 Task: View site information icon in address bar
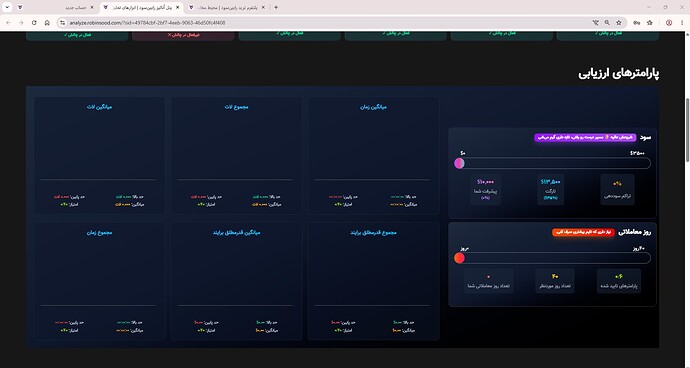62,22
